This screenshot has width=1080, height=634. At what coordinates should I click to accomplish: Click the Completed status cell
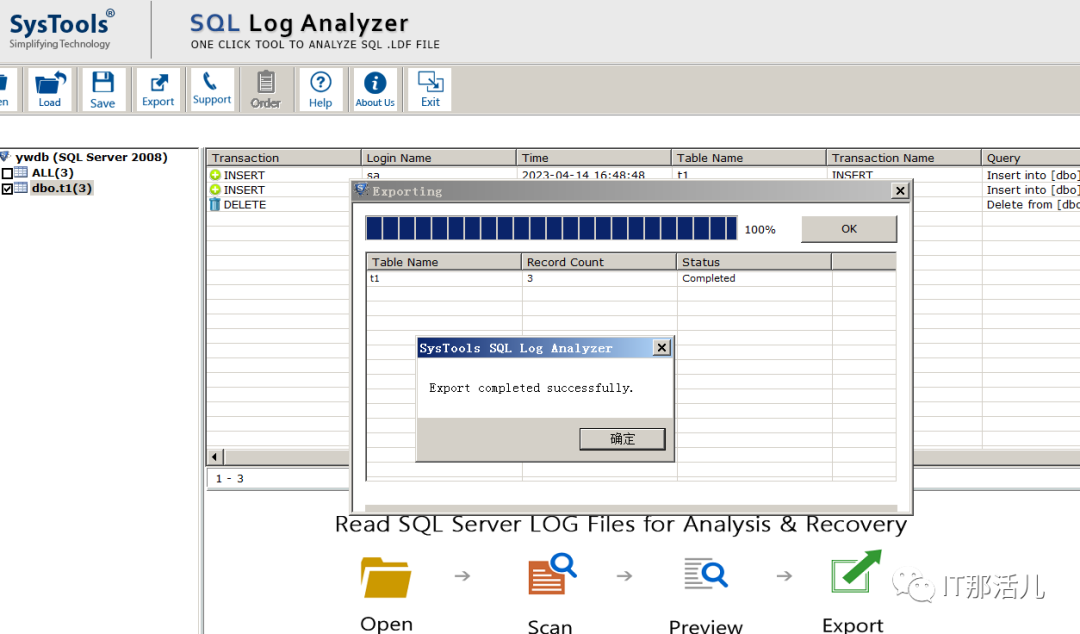click(709, 278)
